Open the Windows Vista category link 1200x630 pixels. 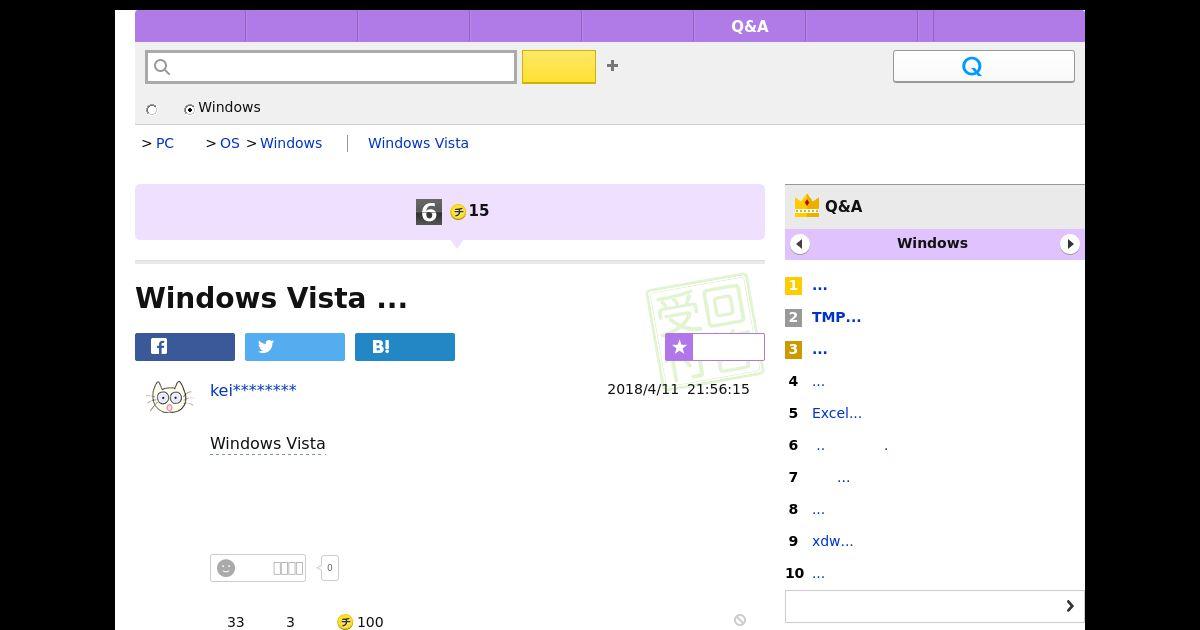(x=418, y=143)
